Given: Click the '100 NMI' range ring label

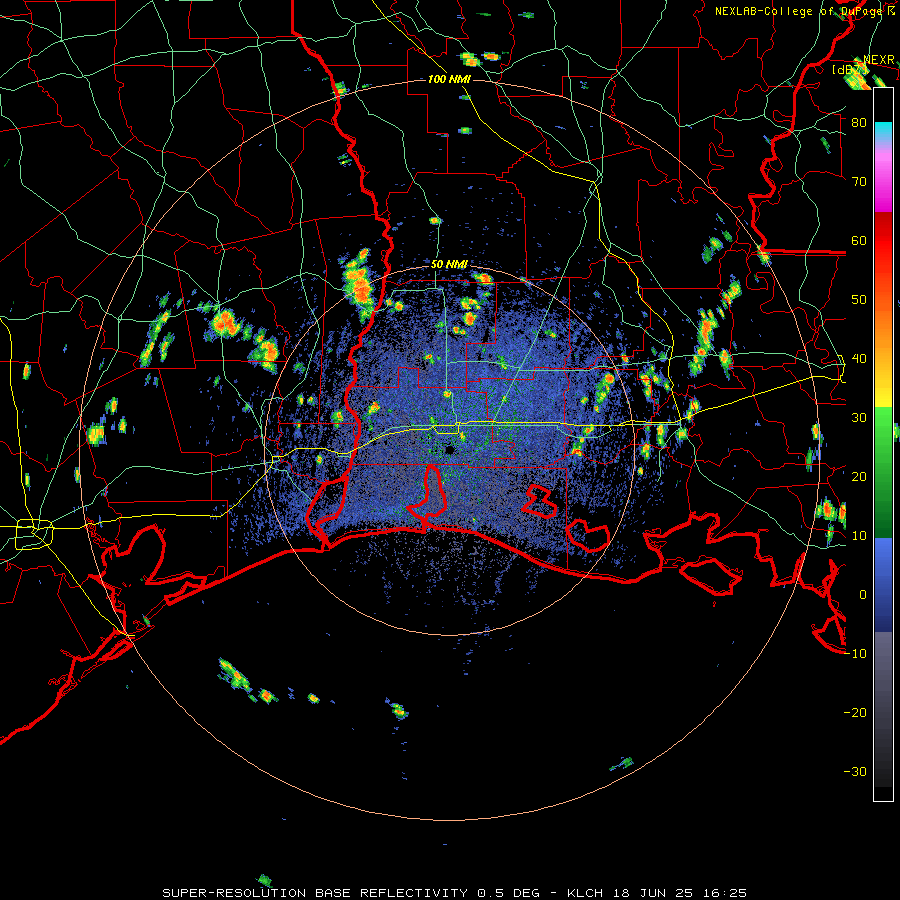Looking at the screenshot, I should click(x=449, y=79).
